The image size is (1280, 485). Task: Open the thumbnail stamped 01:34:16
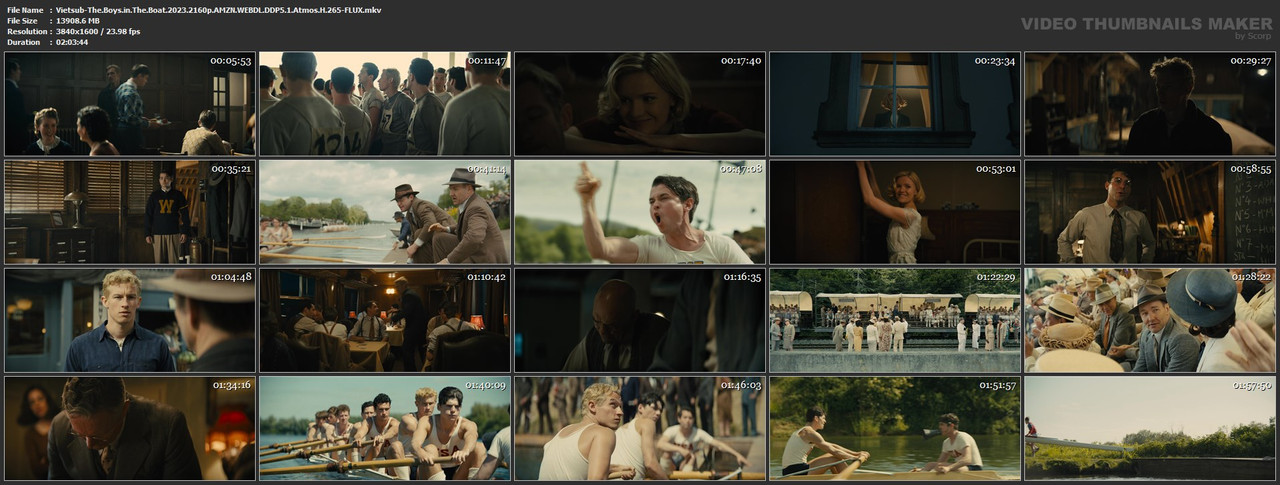point(130,428)
